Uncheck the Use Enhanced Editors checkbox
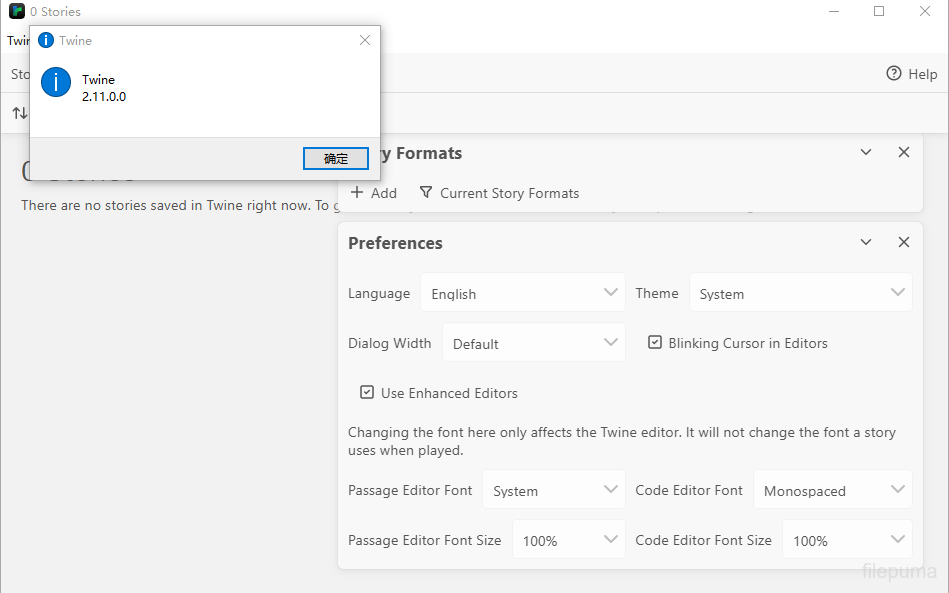This screenshot has height=593, width=949. point(367,393)
